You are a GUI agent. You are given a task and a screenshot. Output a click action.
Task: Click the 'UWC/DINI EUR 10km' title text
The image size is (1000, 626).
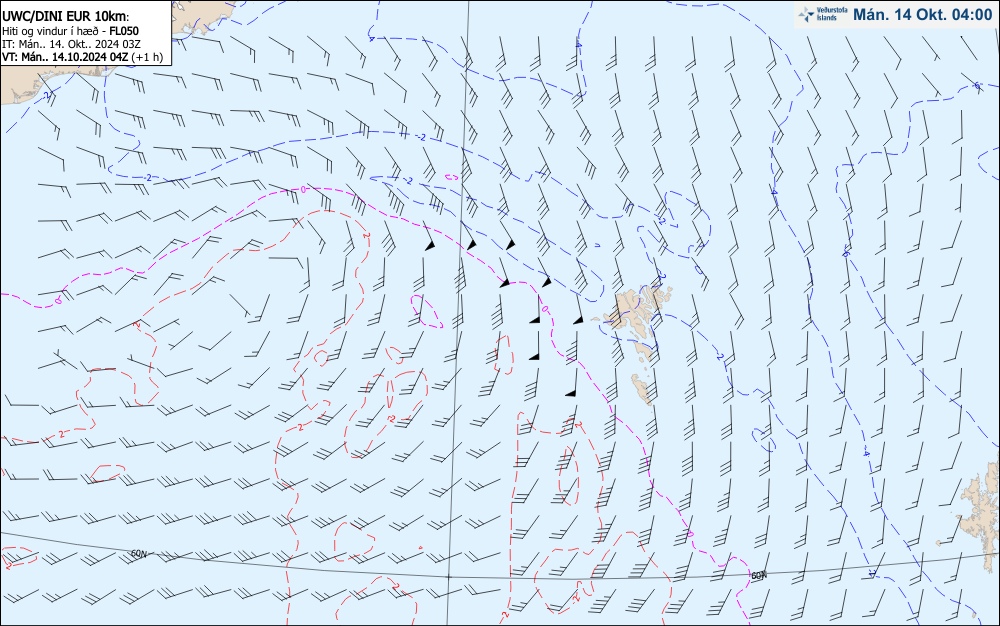[x=65, y=17]
